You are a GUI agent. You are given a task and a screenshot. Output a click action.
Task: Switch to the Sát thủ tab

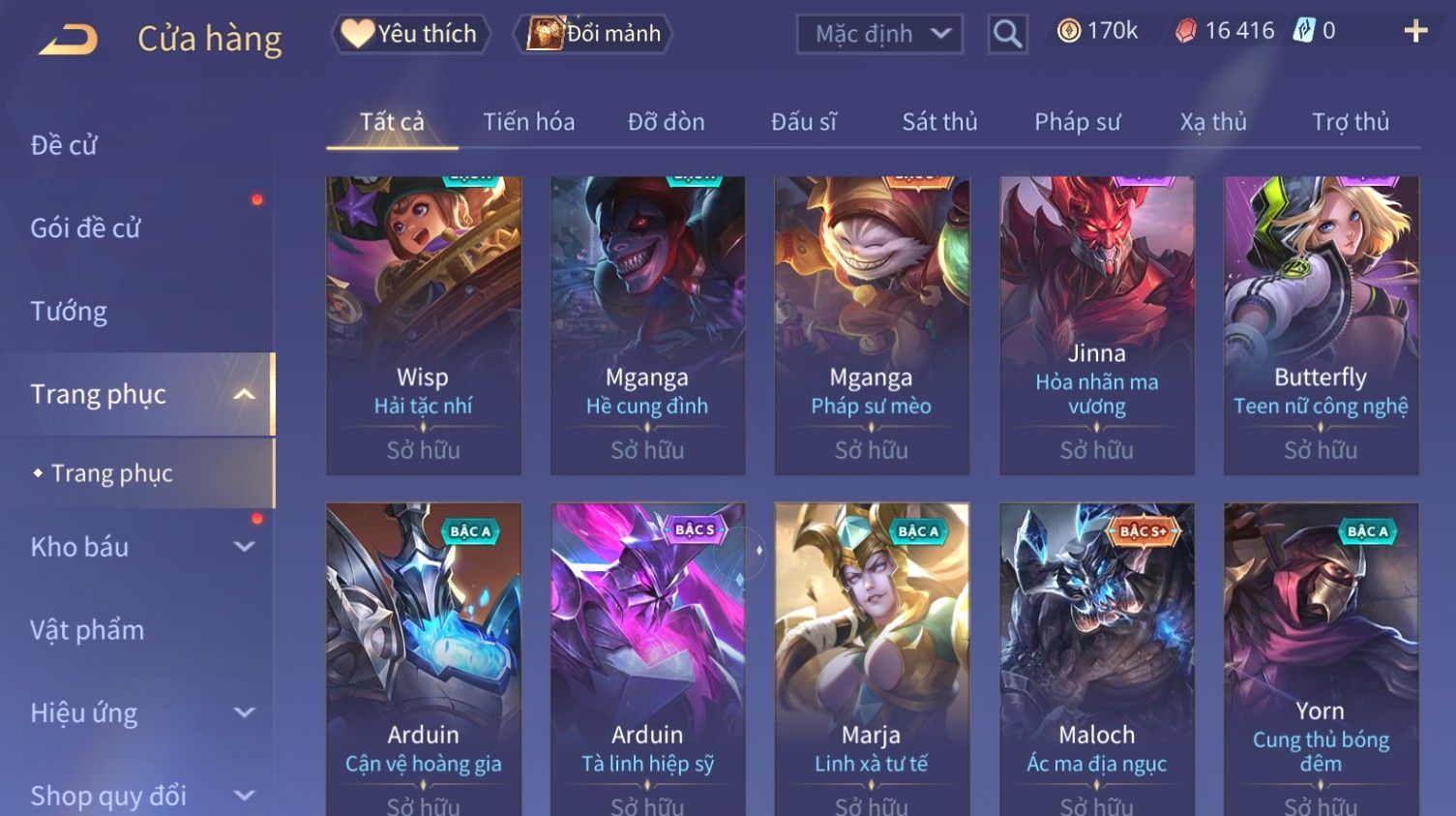(x=939, y=122)
